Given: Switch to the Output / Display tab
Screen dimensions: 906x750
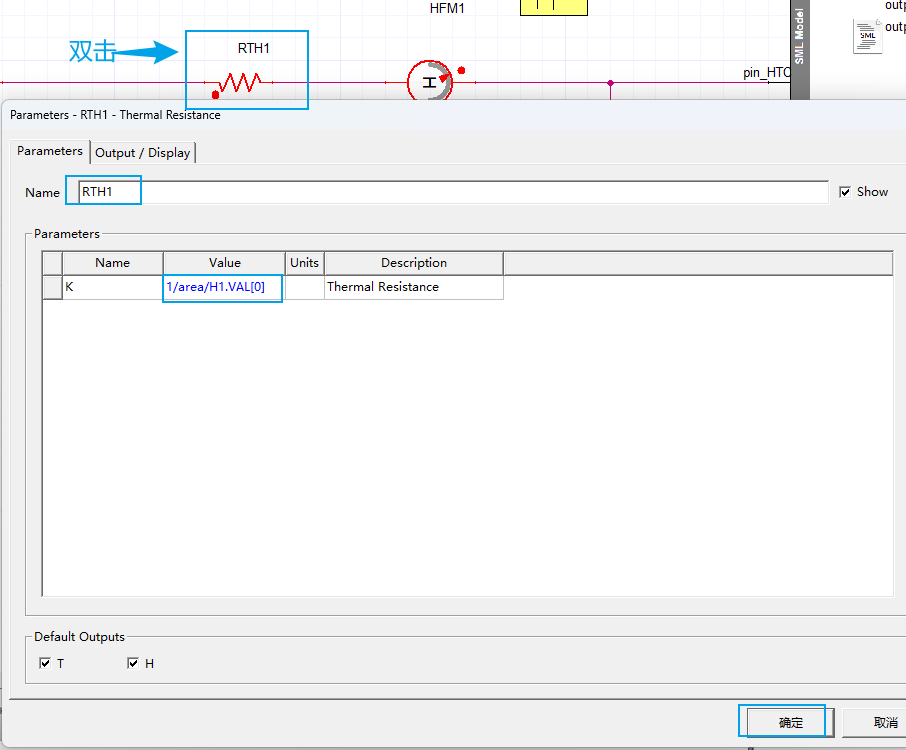Looking at the screenshot, I should (142, 152).
